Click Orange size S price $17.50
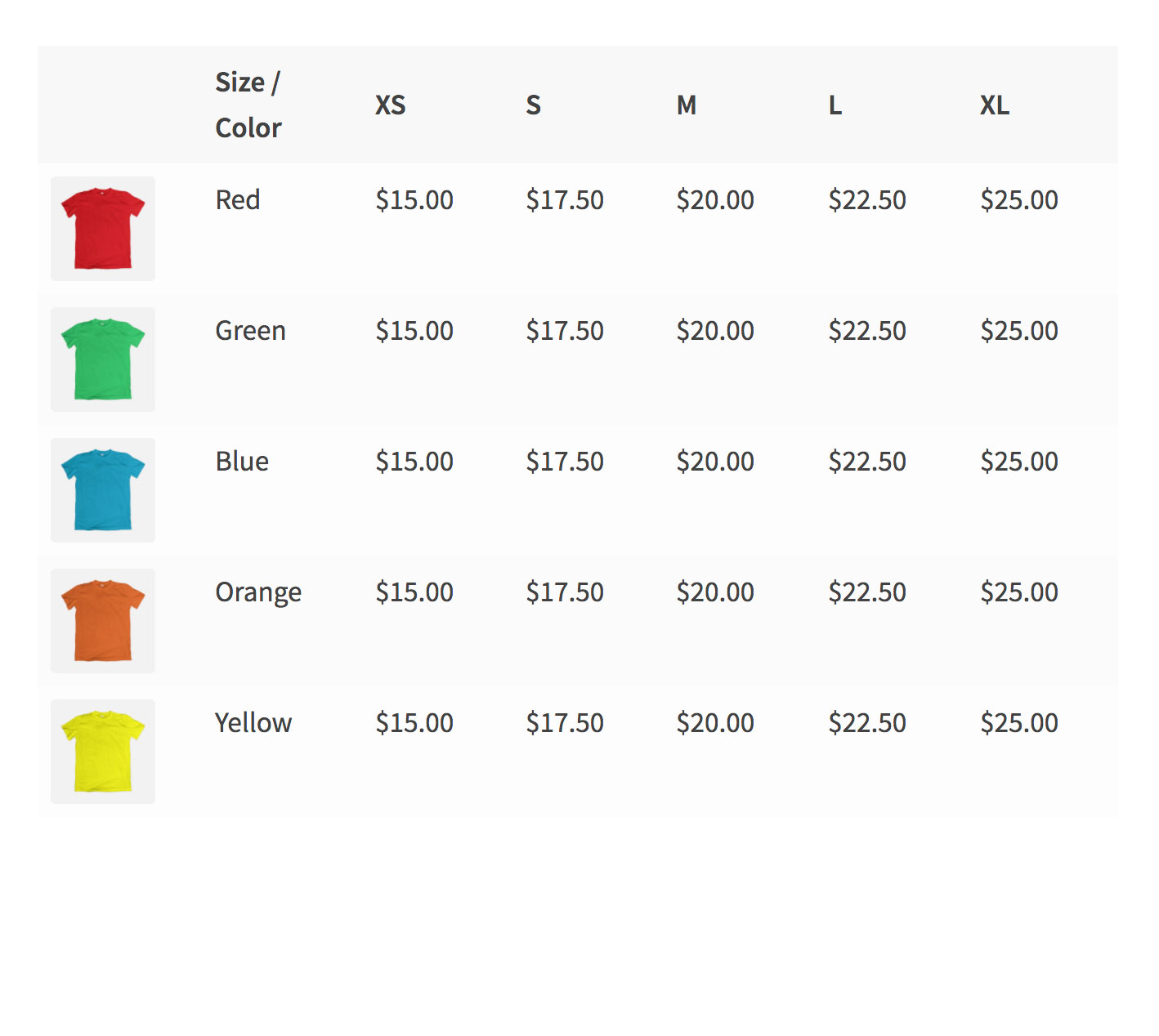This screenshot has width=1159, height=1036. coord(565,592)
